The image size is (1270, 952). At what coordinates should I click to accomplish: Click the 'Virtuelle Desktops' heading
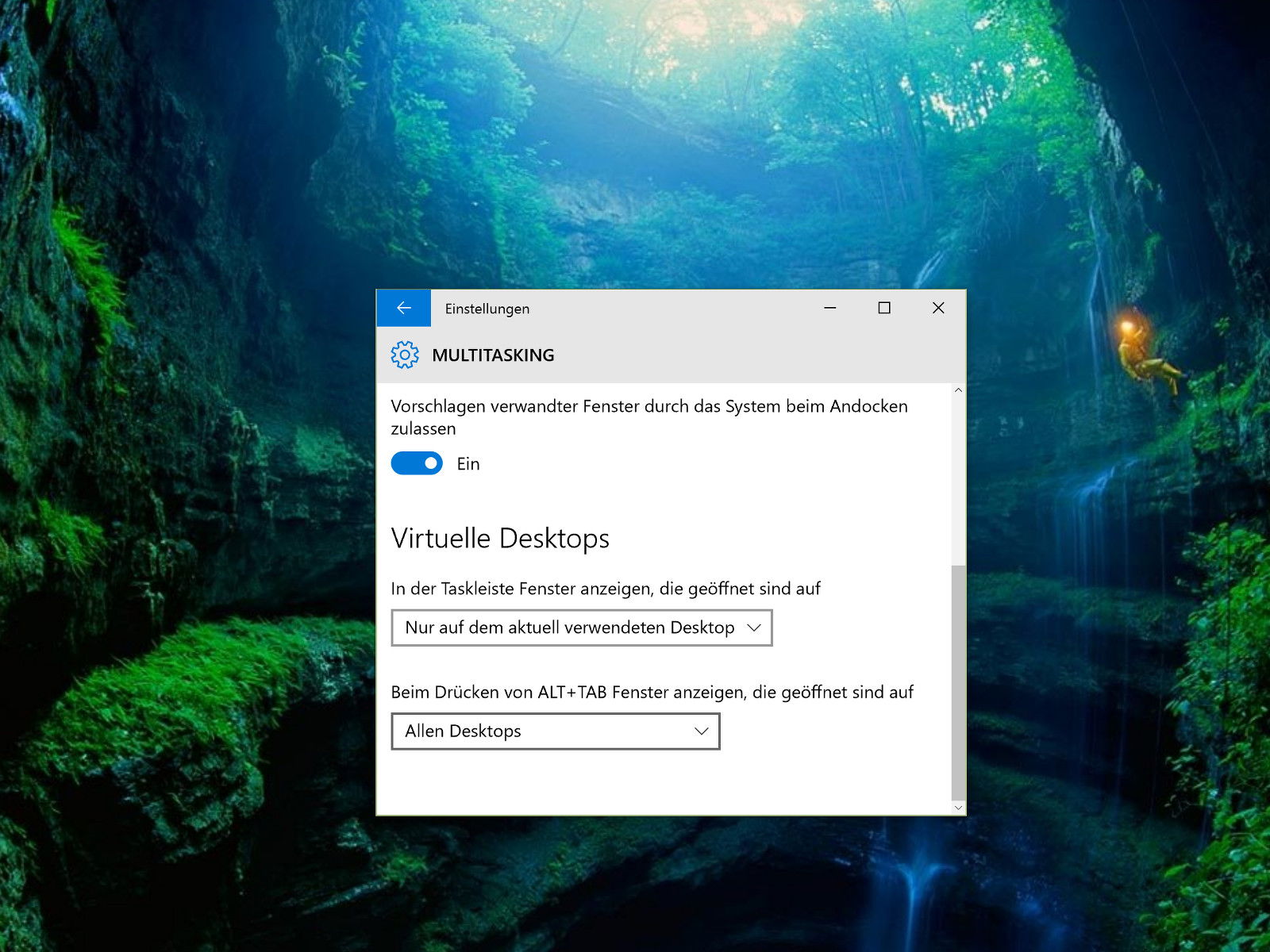[500, 539]
